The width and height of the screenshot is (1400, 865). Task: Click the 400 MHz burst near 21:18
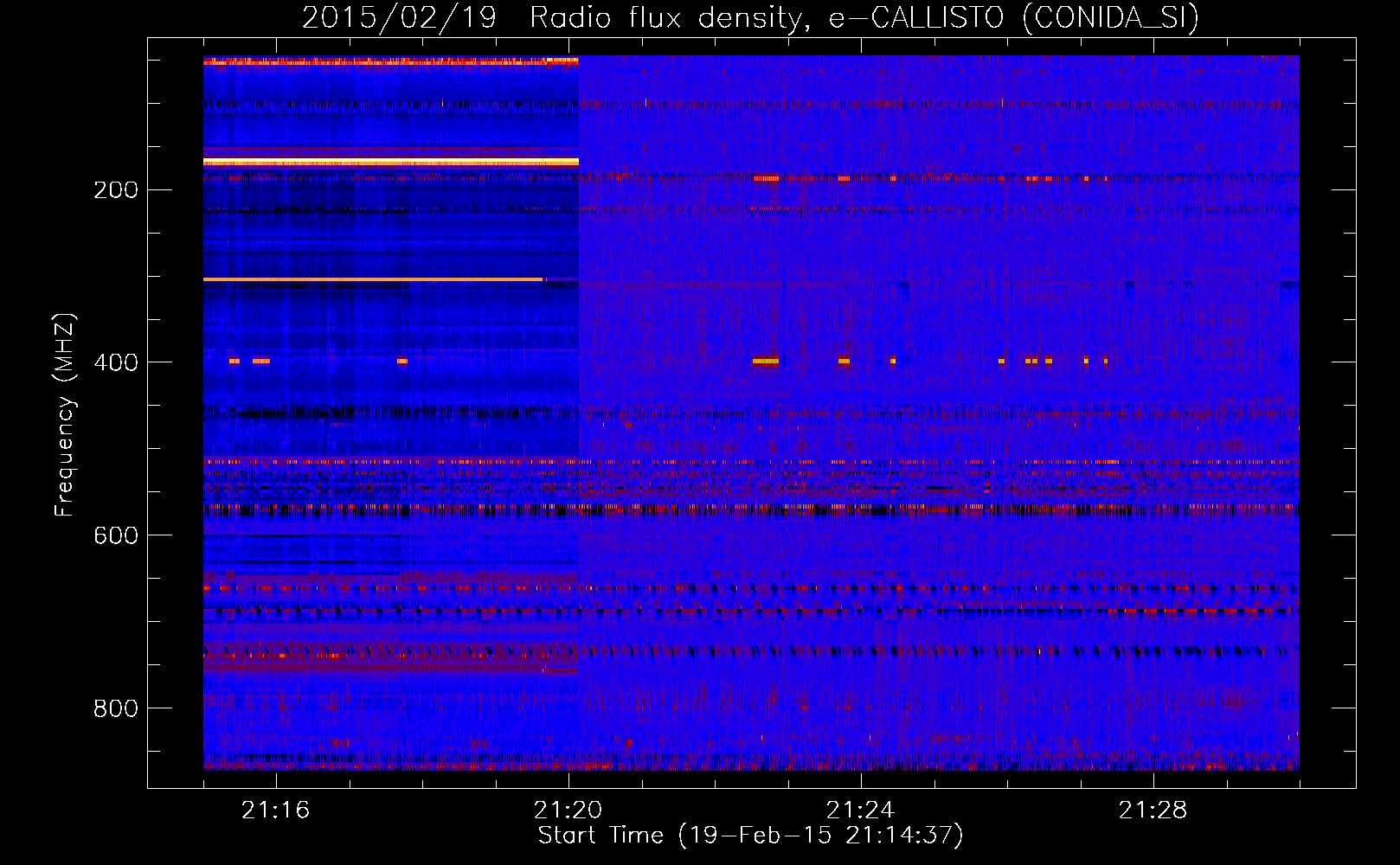point(402,361)
